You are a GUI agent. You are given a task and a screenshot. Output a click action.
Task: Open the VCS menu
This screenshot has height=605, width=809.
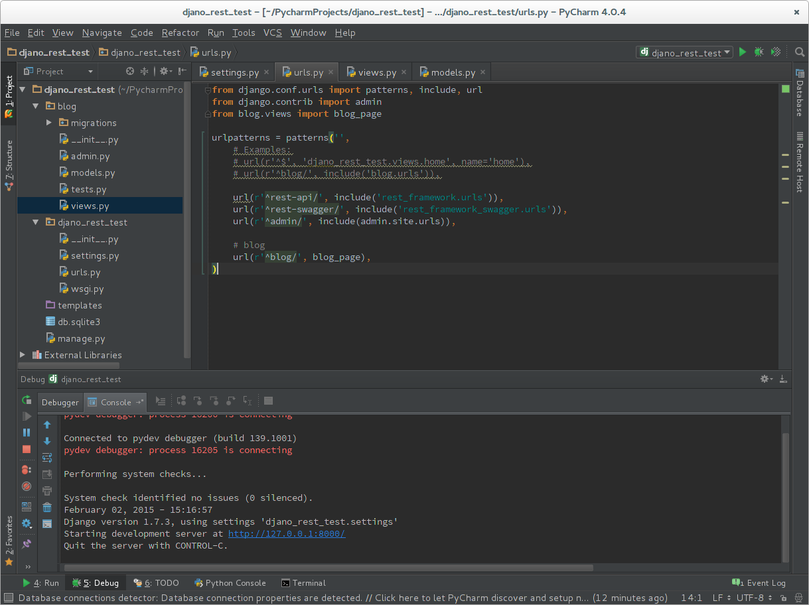(272, 33)
